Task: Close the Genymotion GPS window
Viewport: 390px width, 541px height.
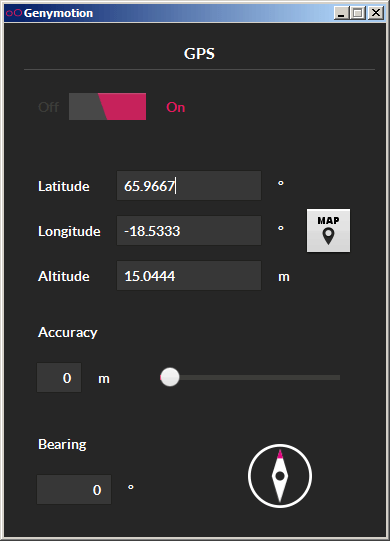Action: click(376, 13)
